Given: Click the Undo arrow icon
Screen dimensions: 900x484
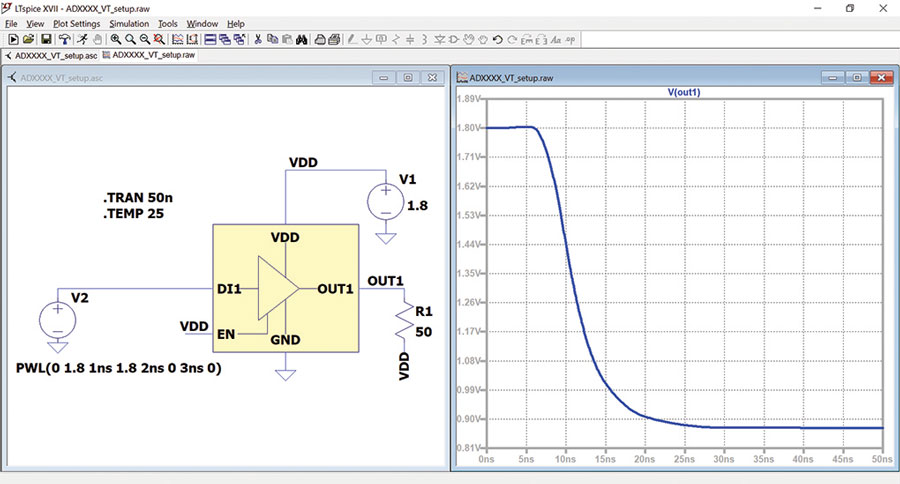Looking at the screenshot, I should [x=498, y=39].
